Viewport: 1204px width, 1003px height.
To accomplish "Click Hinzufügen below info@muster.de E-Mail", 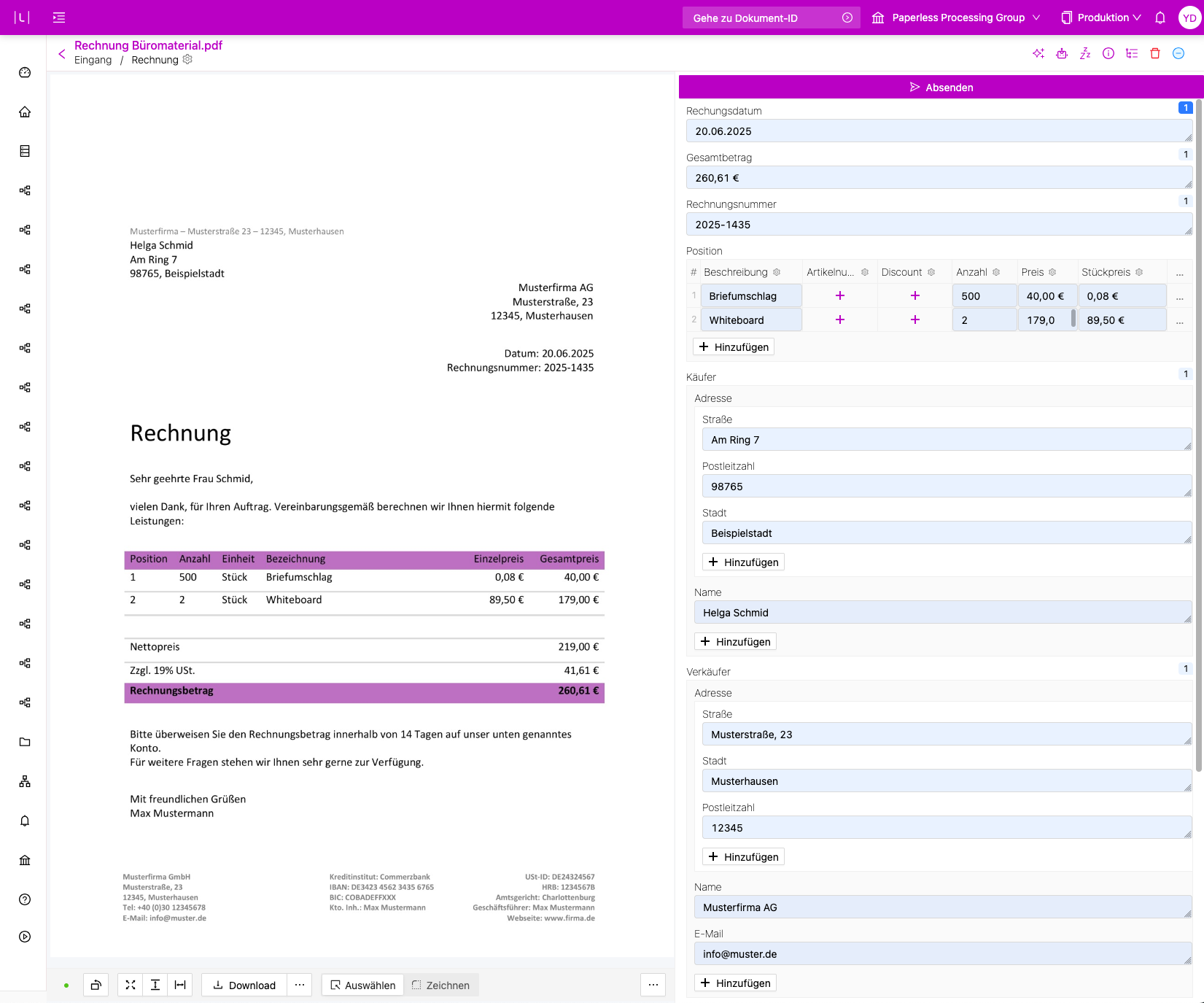I will click(x=735, y=983).
